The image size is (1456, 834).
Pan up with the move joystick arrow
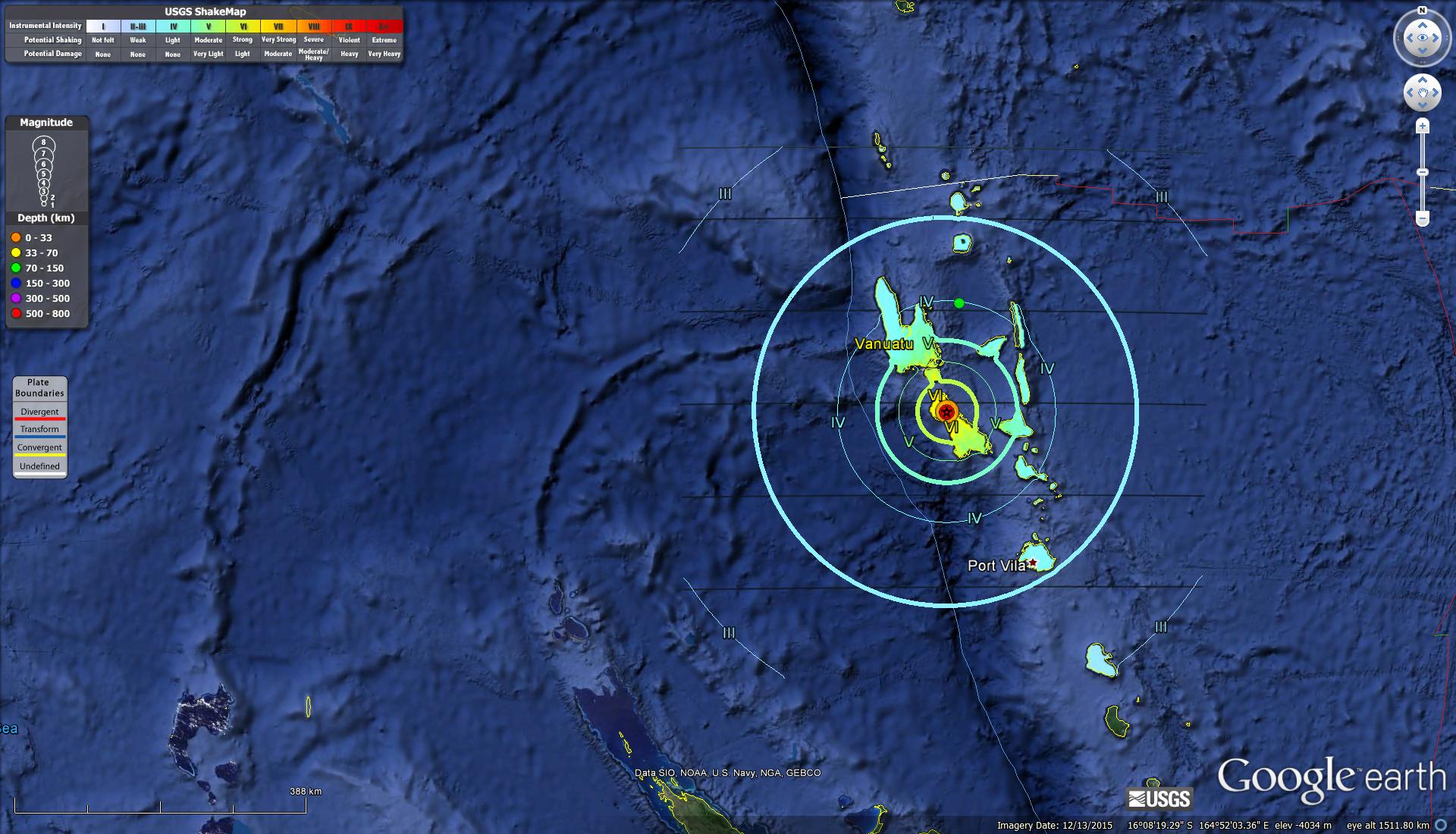(1423, 79)
